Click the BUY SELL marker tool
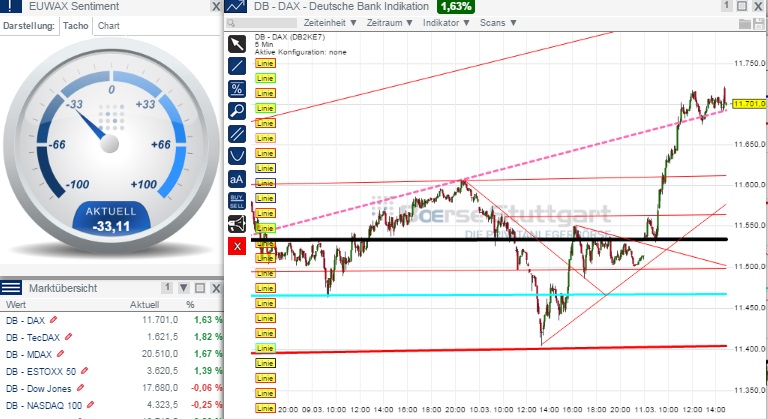Screen dimensions: 768x419 (237, 201)
